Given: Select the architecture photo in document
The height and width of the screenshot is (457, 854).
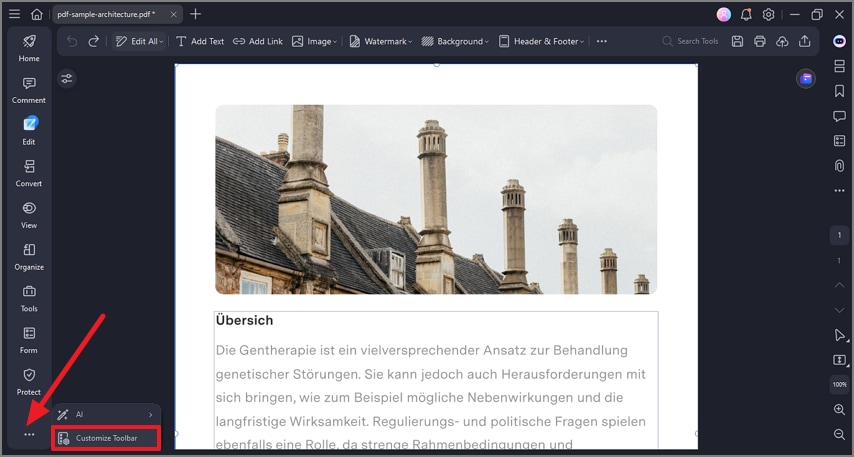Looking at the screenshot, I should coord(436,199).
